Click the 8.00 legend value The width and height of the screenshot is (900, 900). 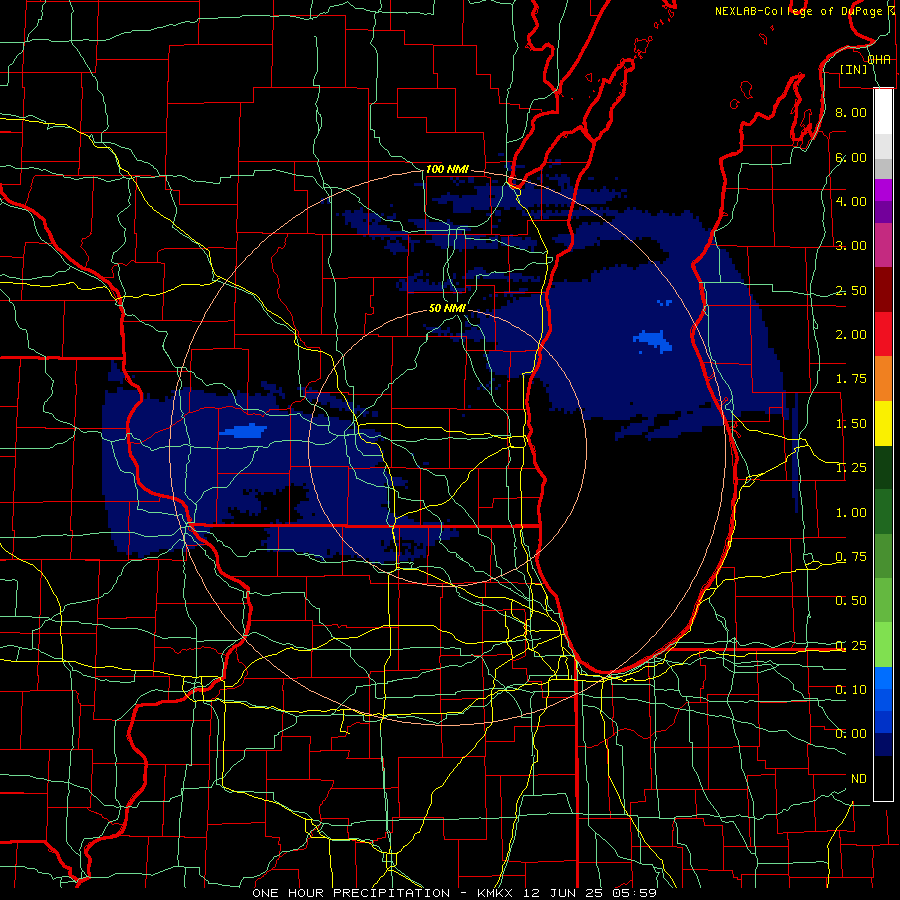tap(851, 112)
